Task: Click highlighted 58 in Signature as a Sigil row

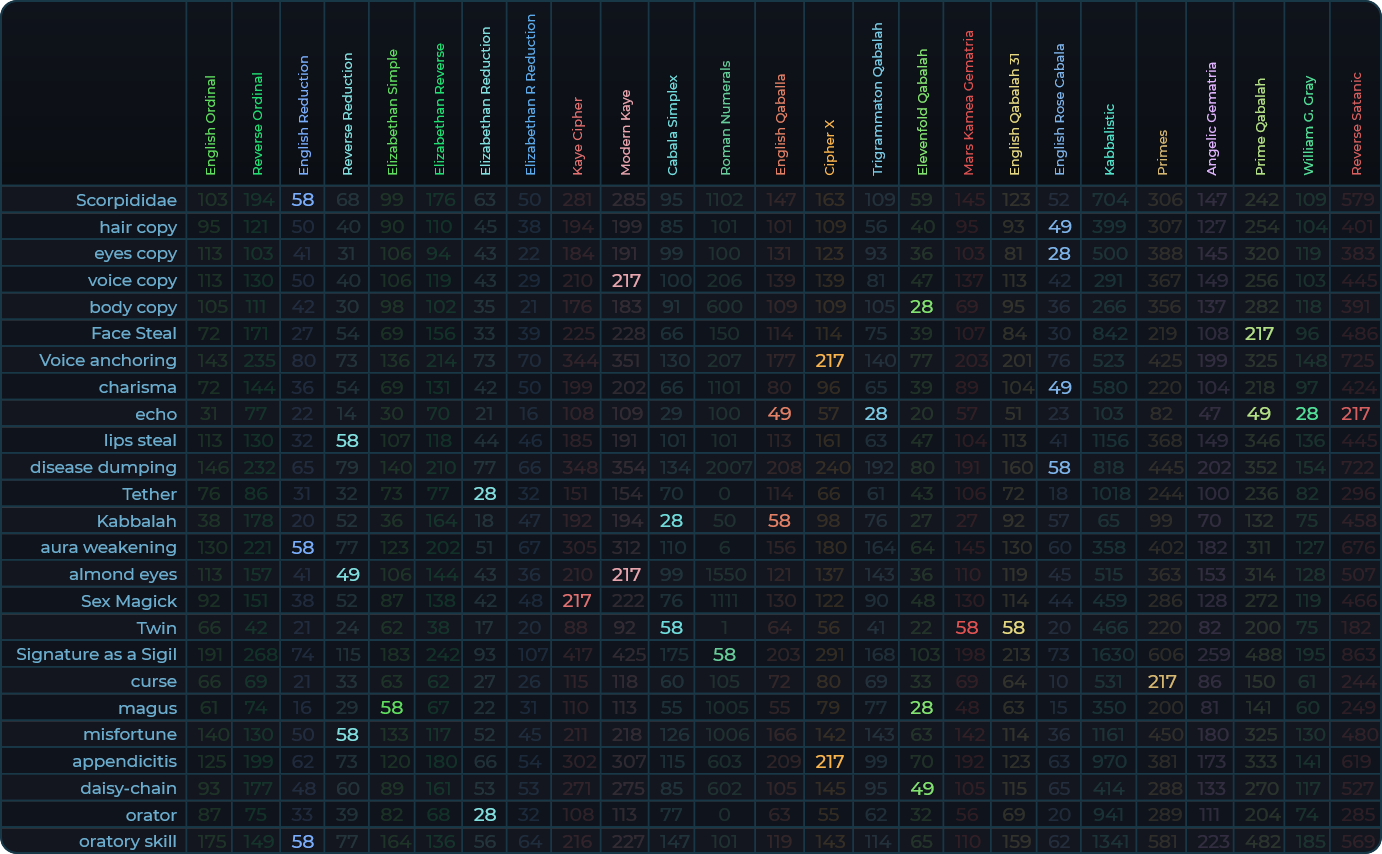Action: (x=725, y=654)
